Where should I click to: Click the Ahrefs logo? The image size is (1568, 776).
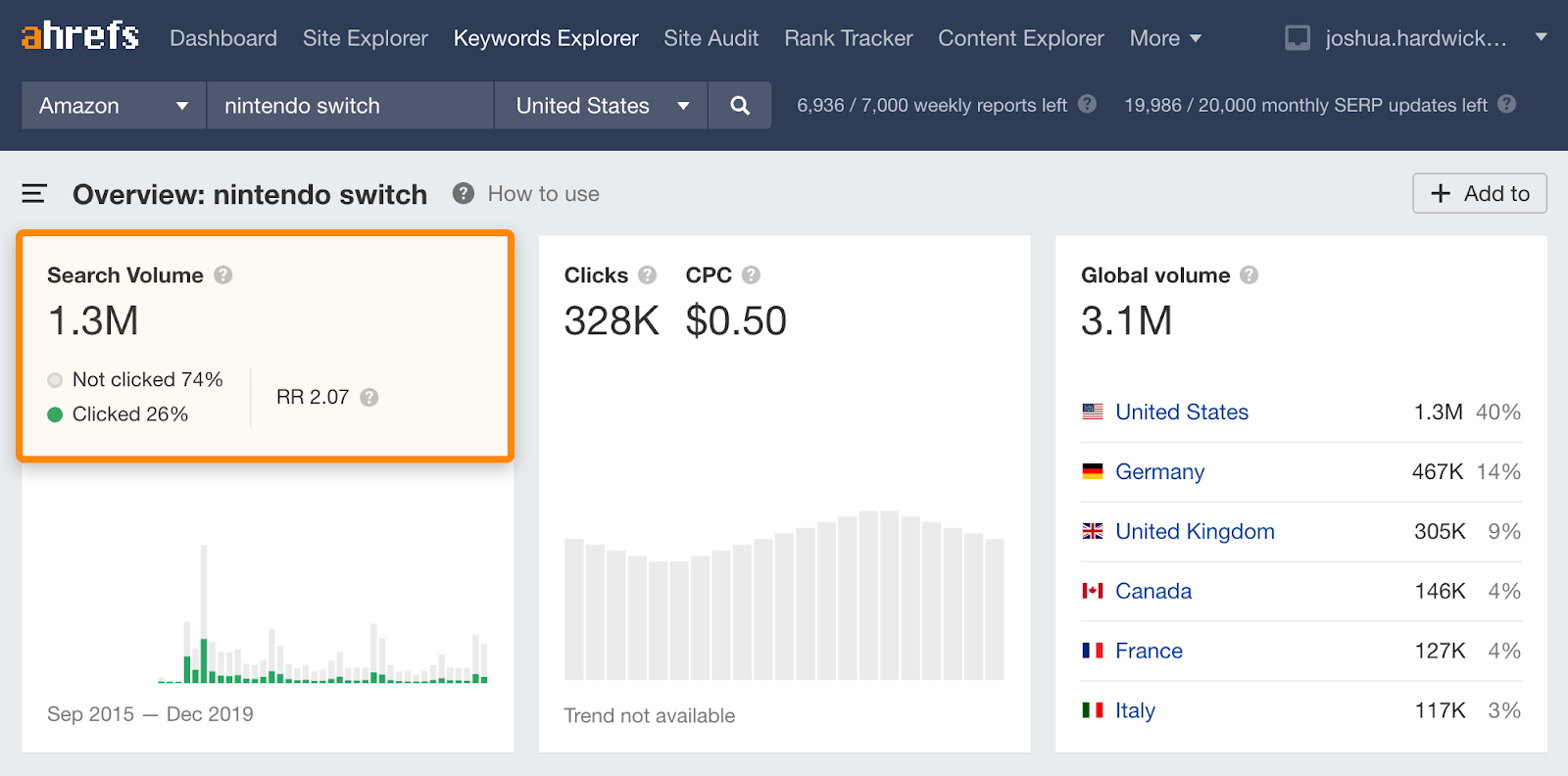tap(79, 37)
